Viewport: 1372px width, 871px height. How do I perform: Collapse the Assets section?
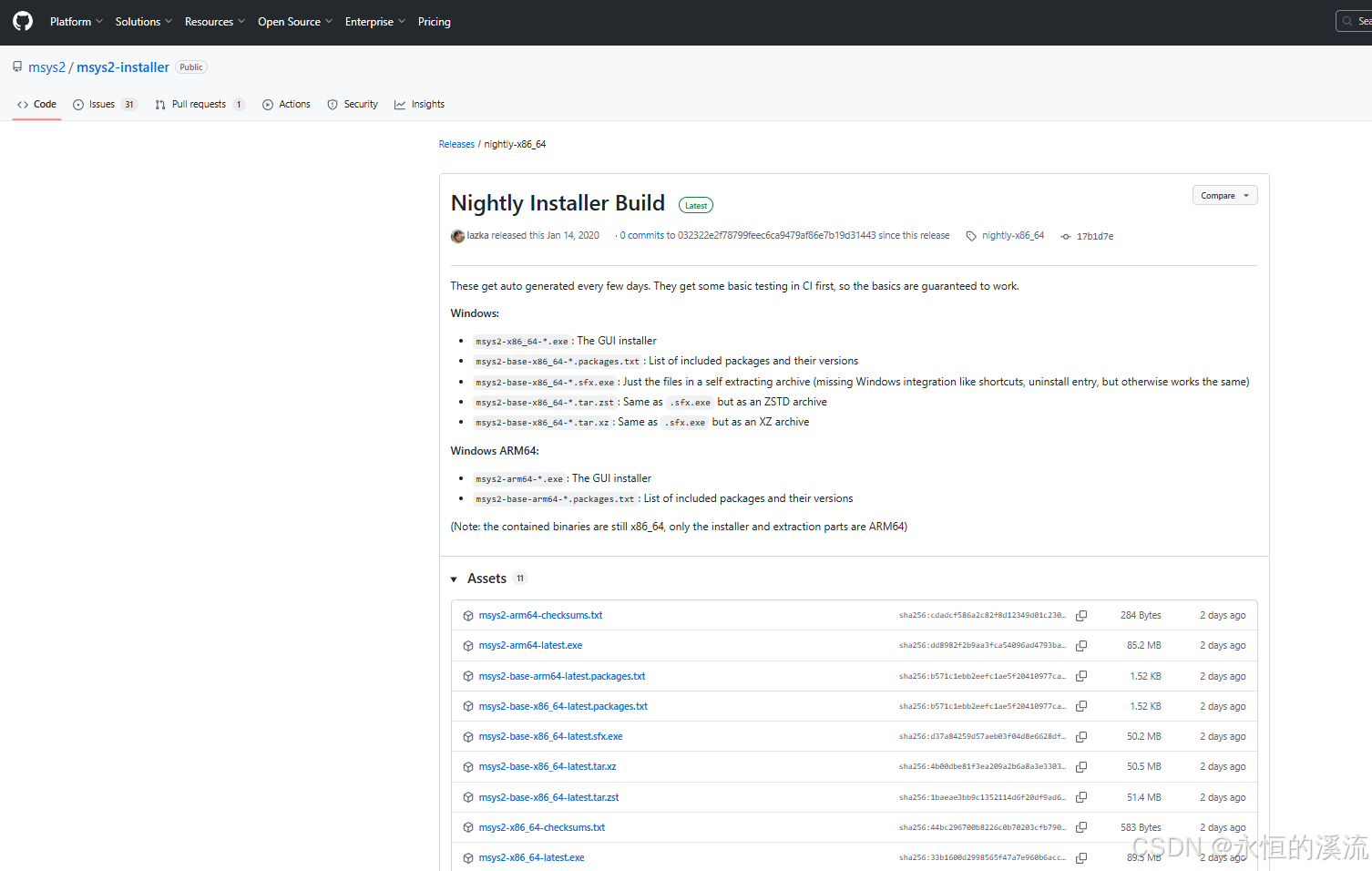pyautogui.click(x=454, y=579)
